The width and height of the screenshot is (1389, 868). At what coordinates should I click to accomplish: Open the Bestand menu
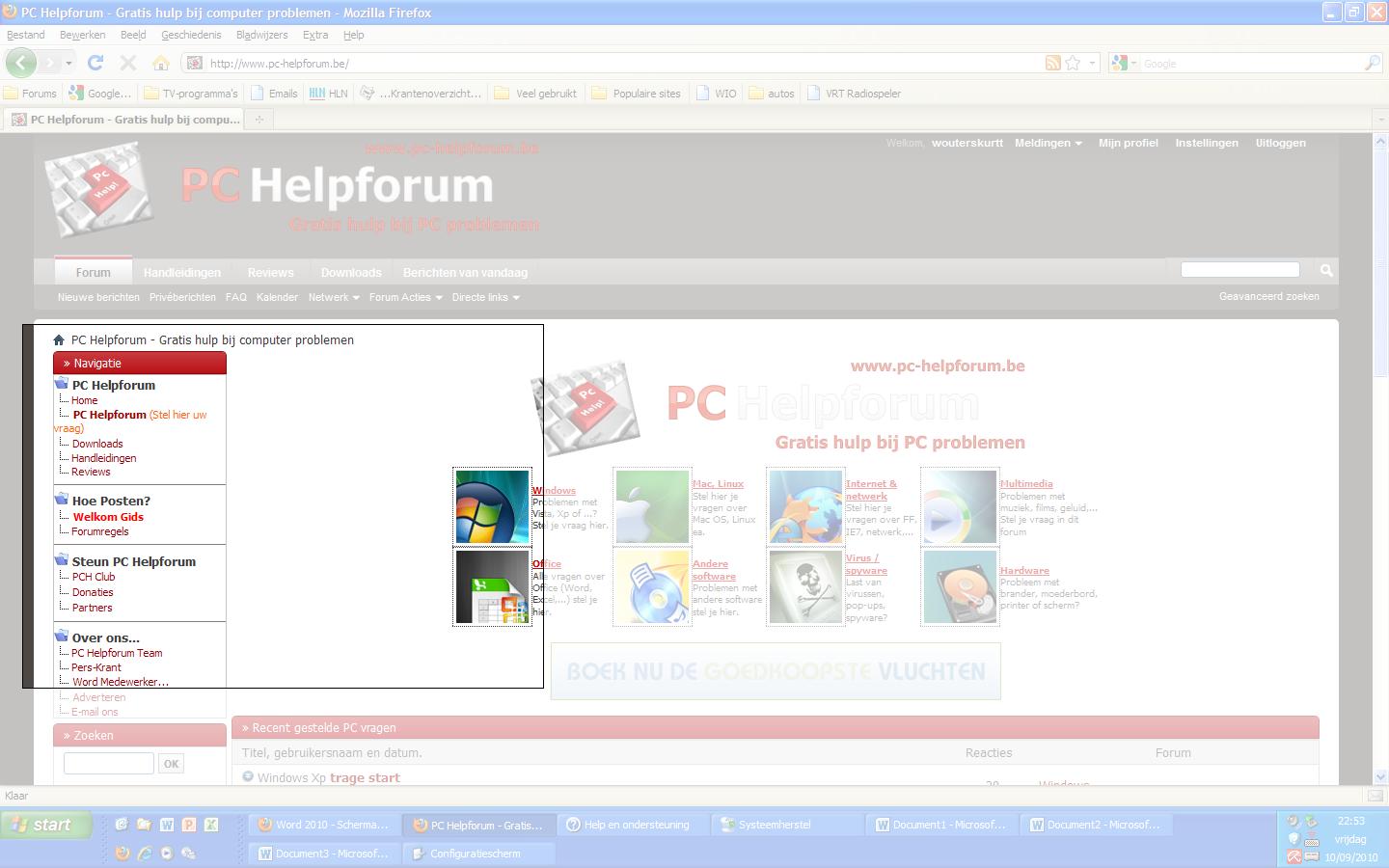[x=26, y=35]
